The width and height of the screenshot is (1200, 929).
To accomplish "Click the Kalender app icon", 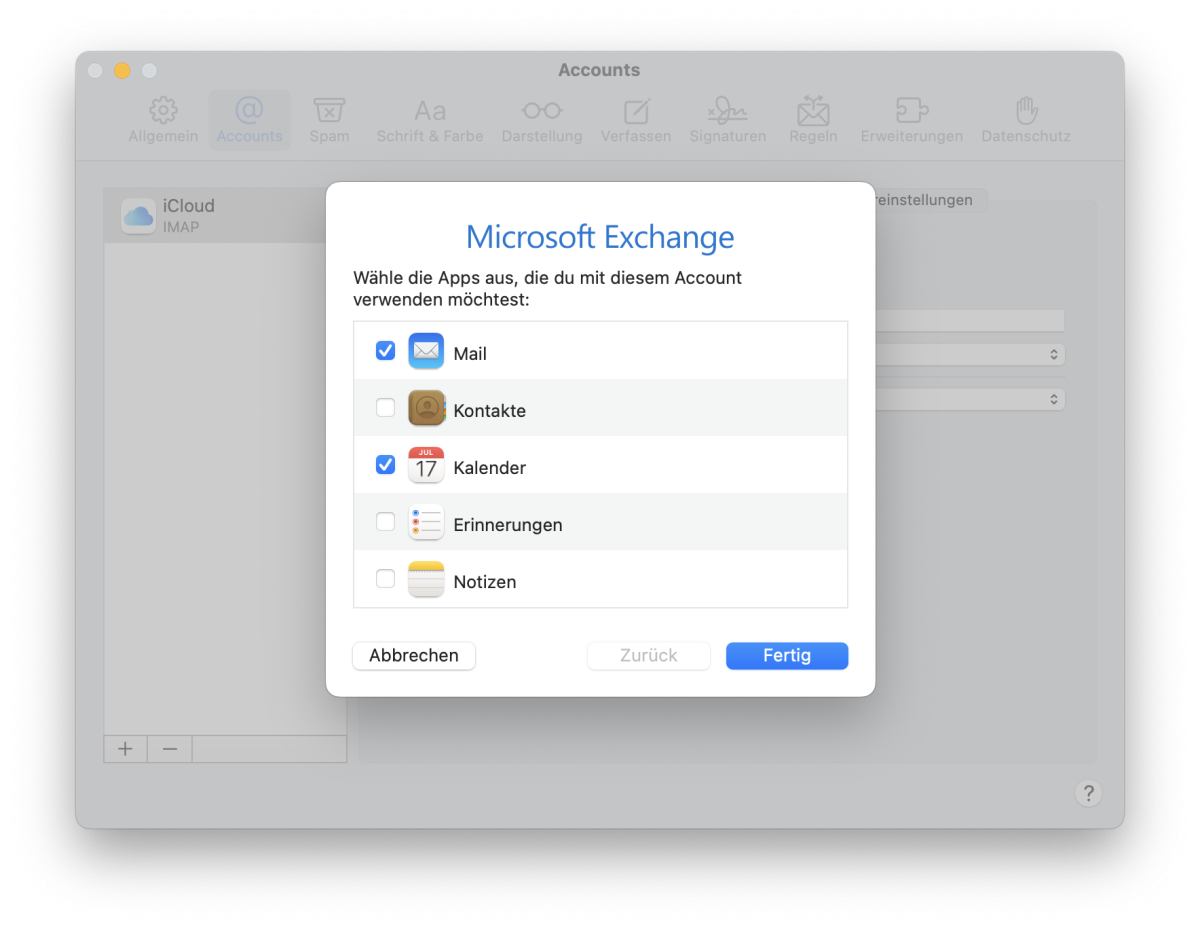I will 426,465.
